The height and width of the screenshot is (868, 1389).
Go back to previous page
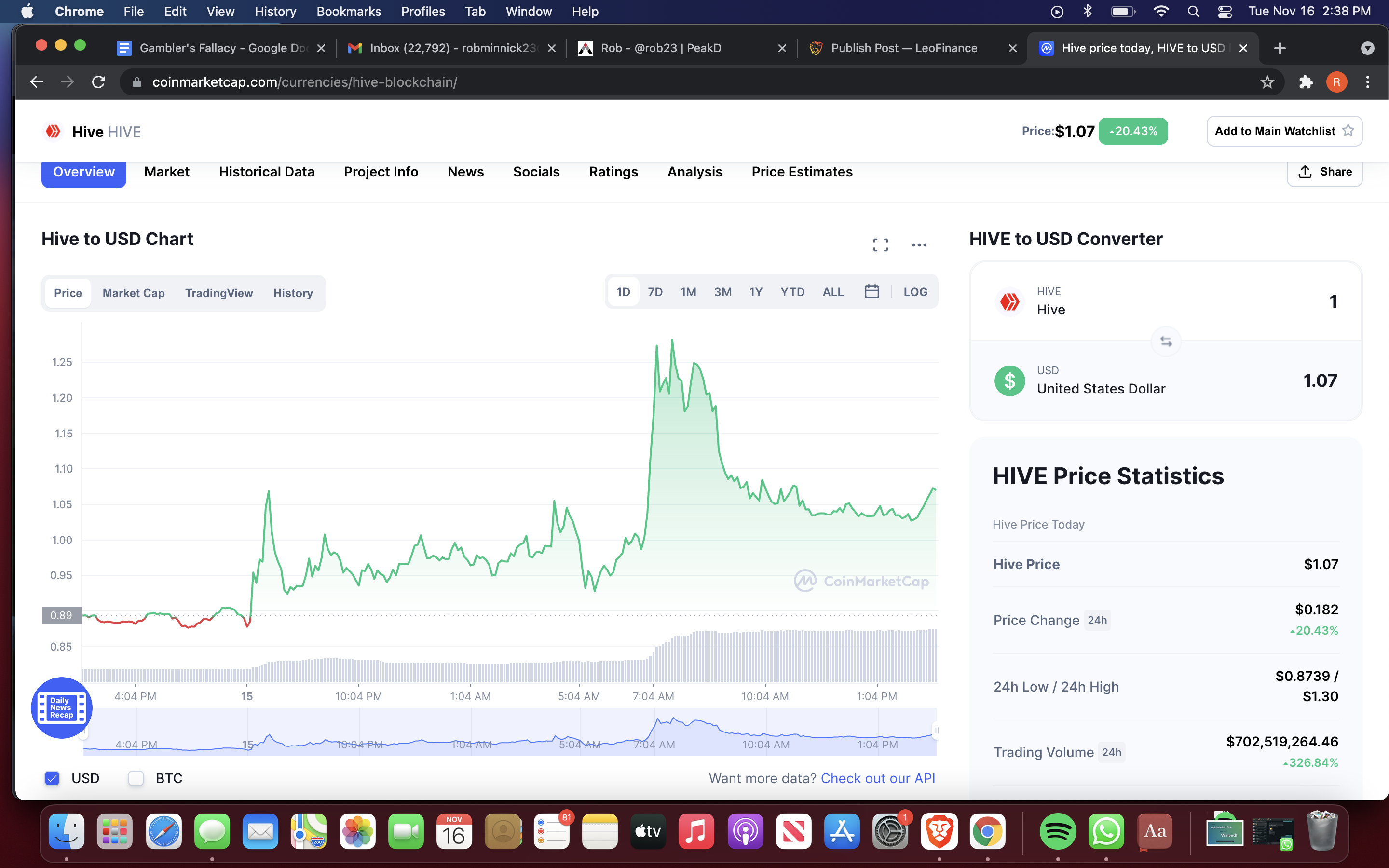[x=37, y=82]
